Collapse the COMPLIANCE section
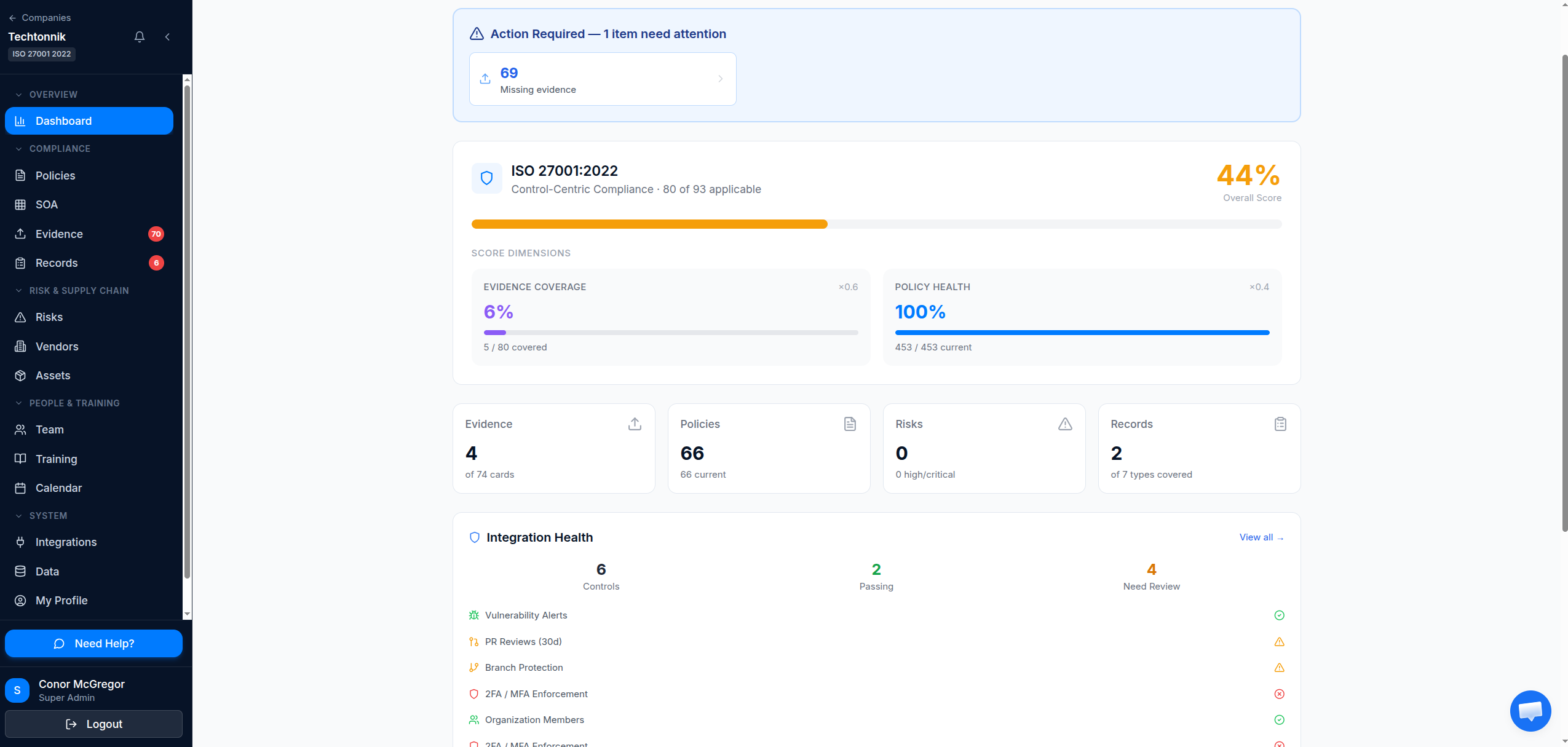Screen dimensions: 1568x747 [52, 149]
